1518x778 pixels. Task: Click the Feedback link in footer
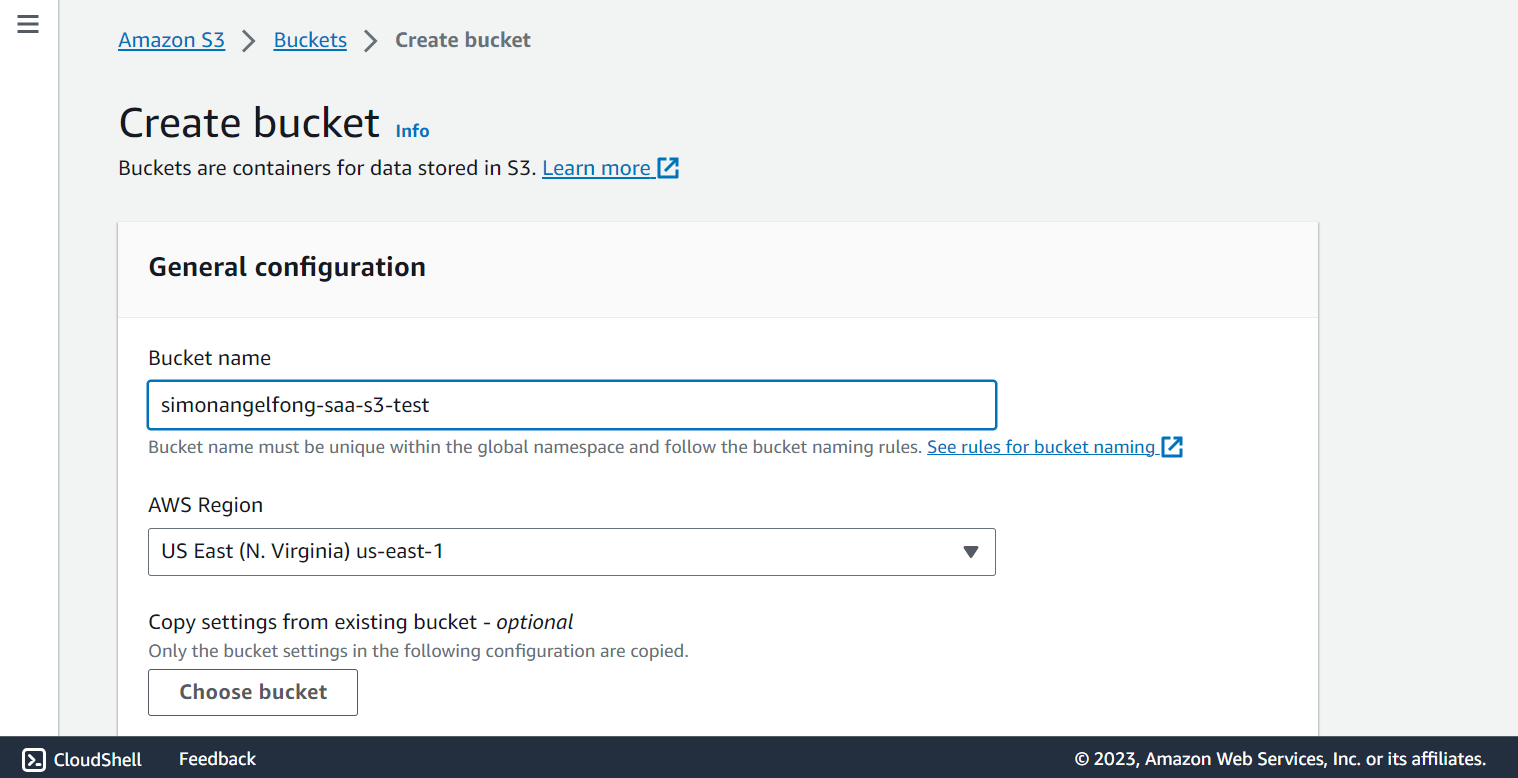[217, 759]
